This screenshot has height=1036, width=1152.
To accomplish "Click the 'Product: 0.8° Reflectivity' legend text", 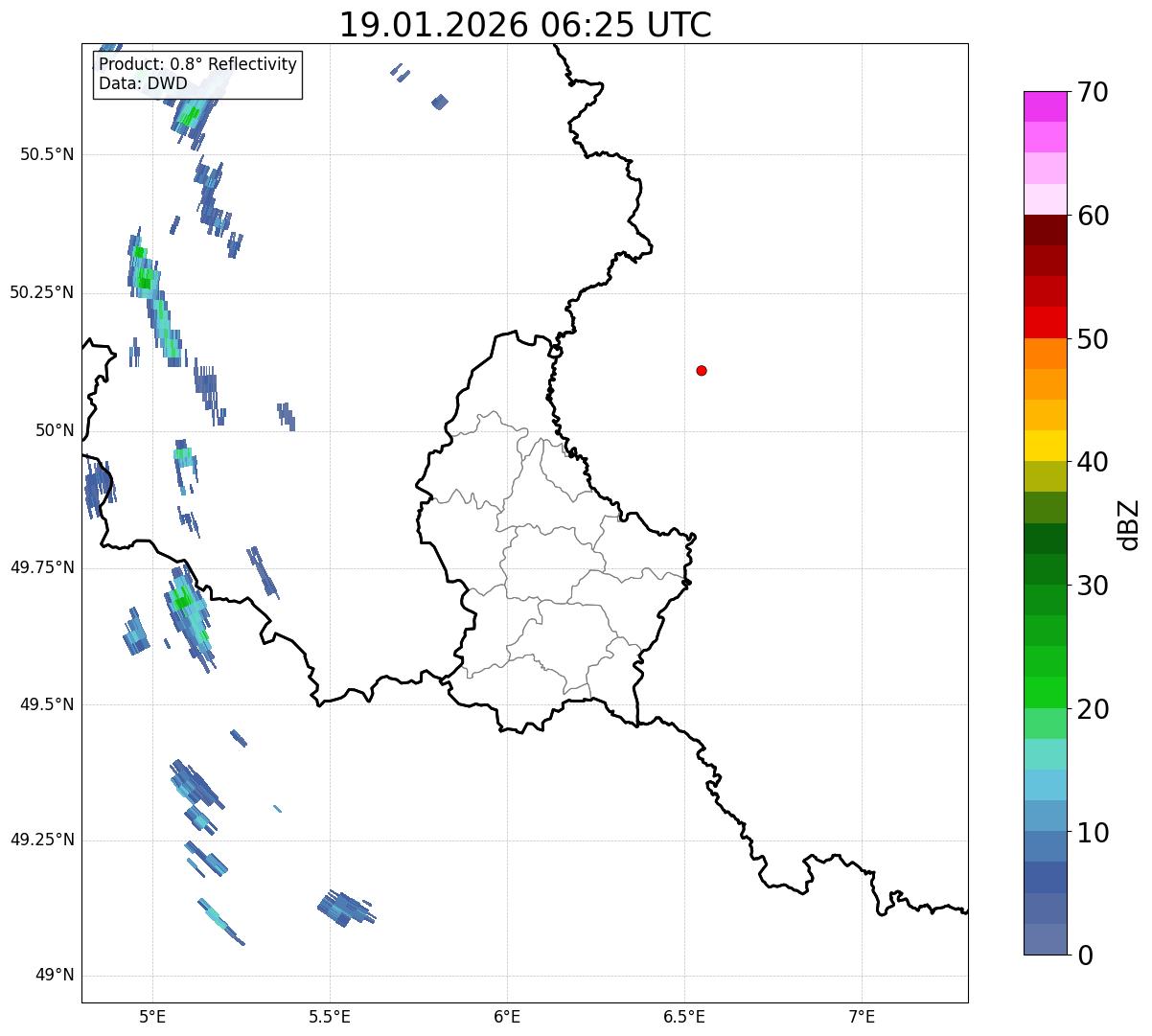I will [198, 64].
